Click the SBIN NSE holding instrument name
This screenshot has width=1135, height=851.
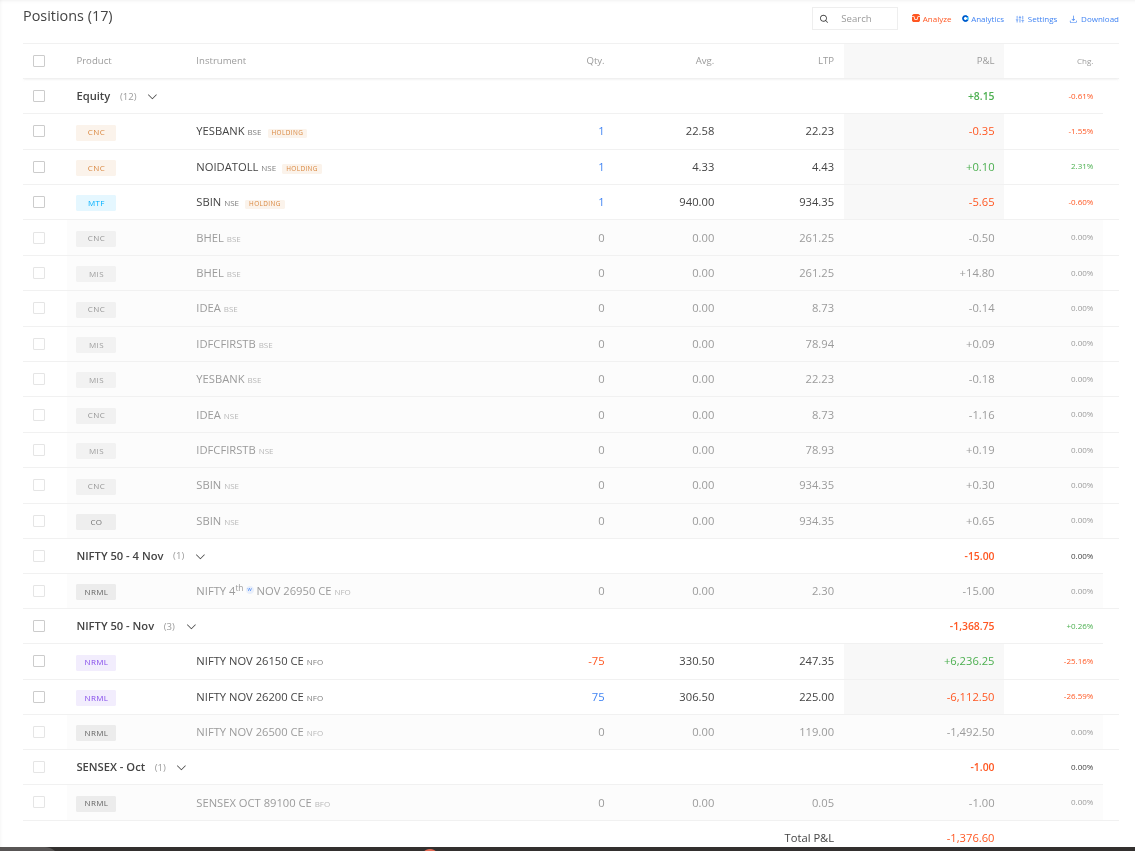click(209, 202)
